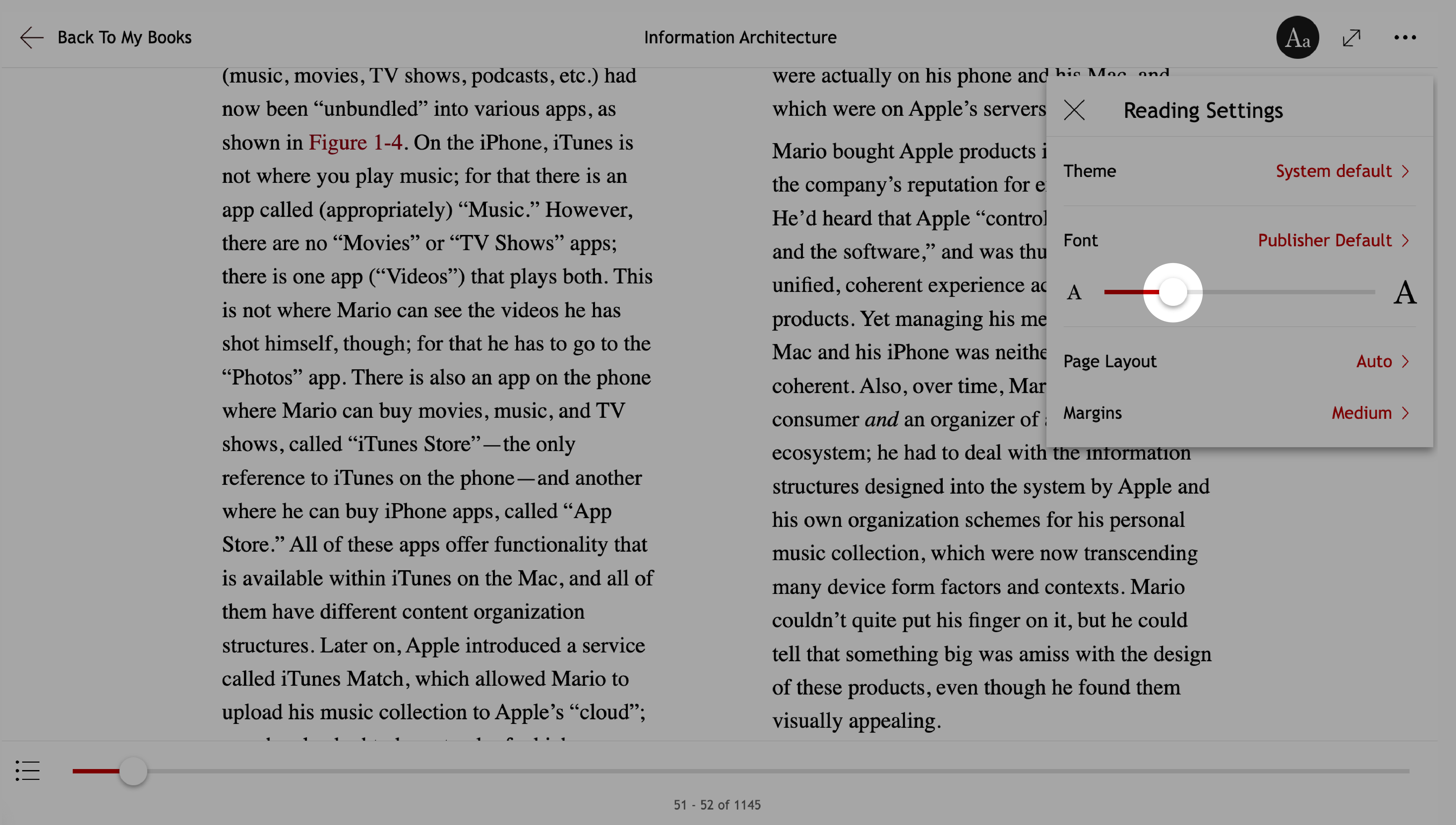Click the Reading Settings close icon
Viewport: 1456px width, 825px height.
(x=1074, y=110)
